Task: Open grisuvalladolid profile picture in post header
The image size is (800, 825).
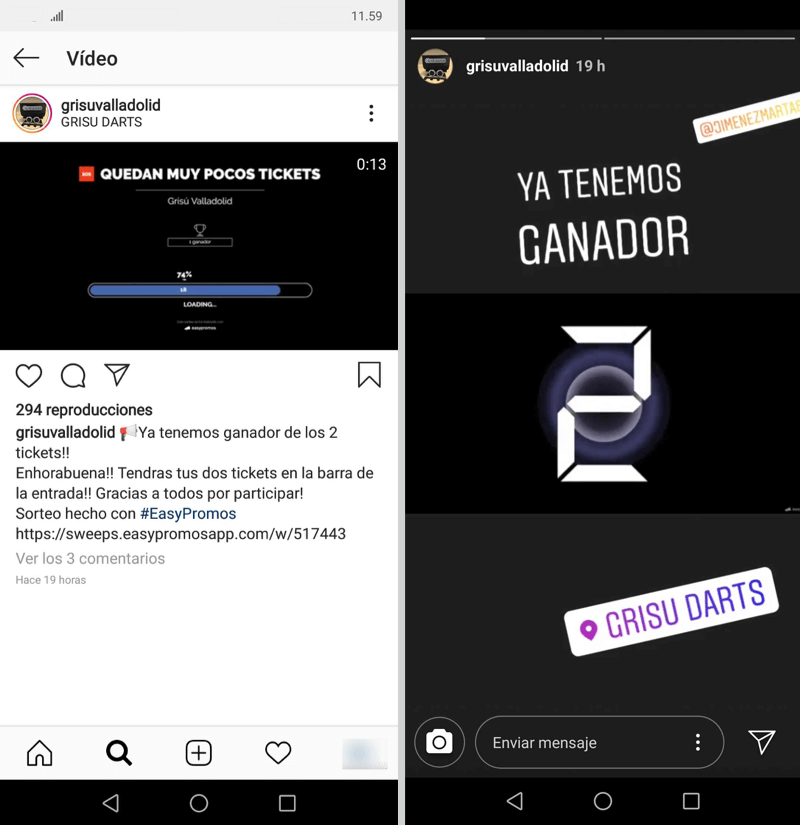Action: point(32,113)
